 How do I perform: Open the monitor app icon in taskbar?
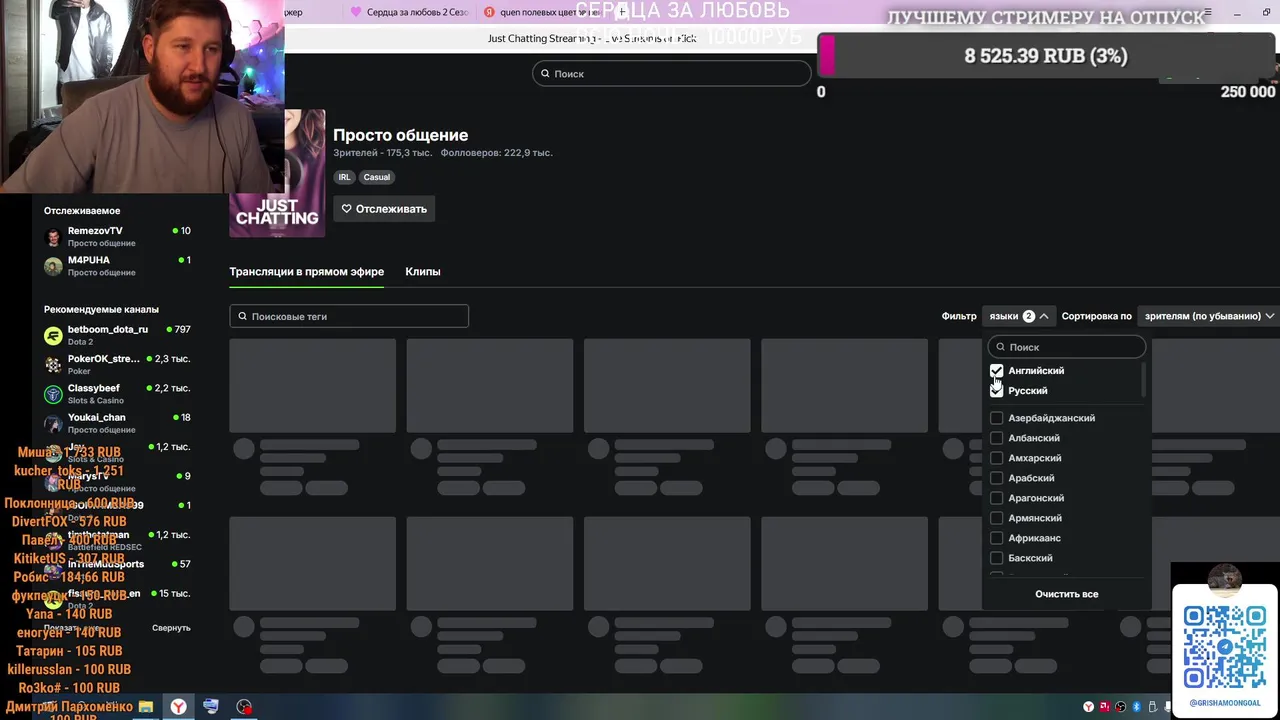point(211,707)
